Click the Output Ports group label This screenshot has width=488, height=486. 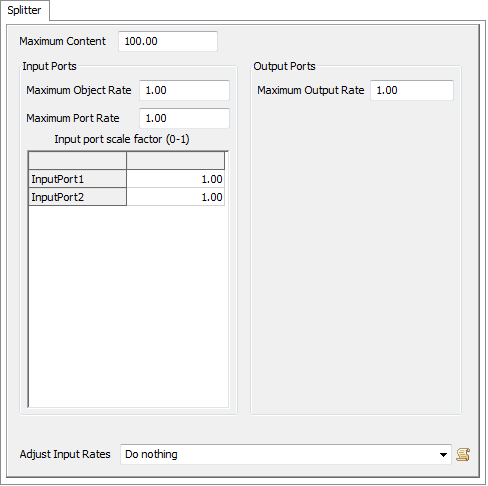(x=284, y=66)
